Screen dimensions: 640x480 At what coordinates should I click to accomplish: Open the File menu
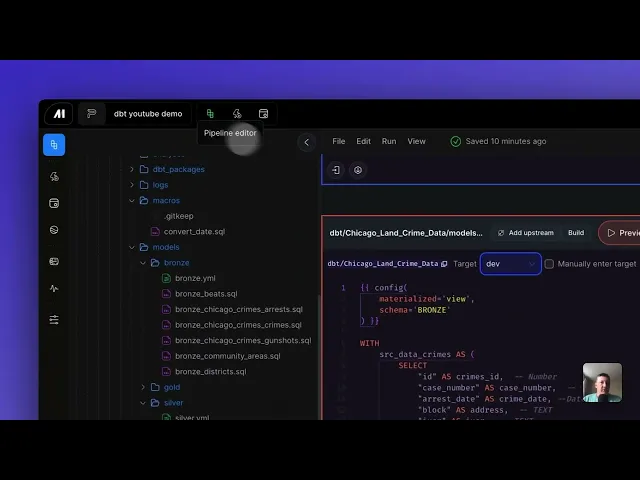coord(339,141)
